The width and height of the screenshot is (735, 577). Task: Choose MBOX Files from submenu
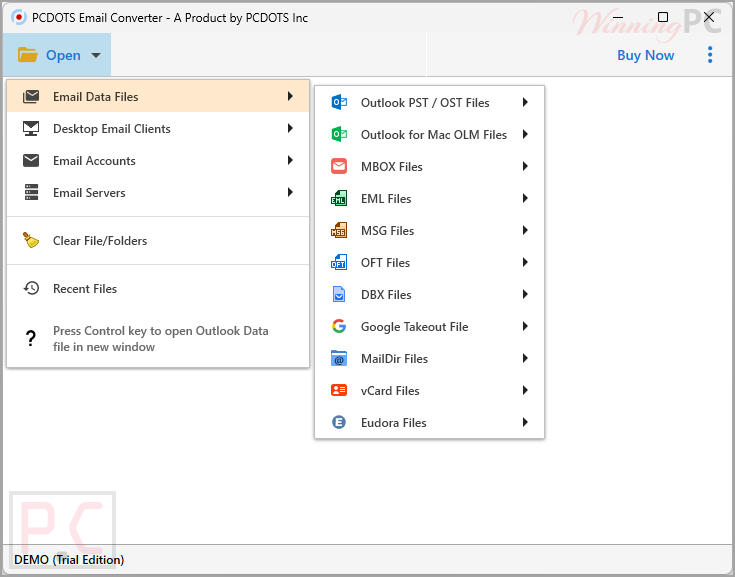(429, 166)
